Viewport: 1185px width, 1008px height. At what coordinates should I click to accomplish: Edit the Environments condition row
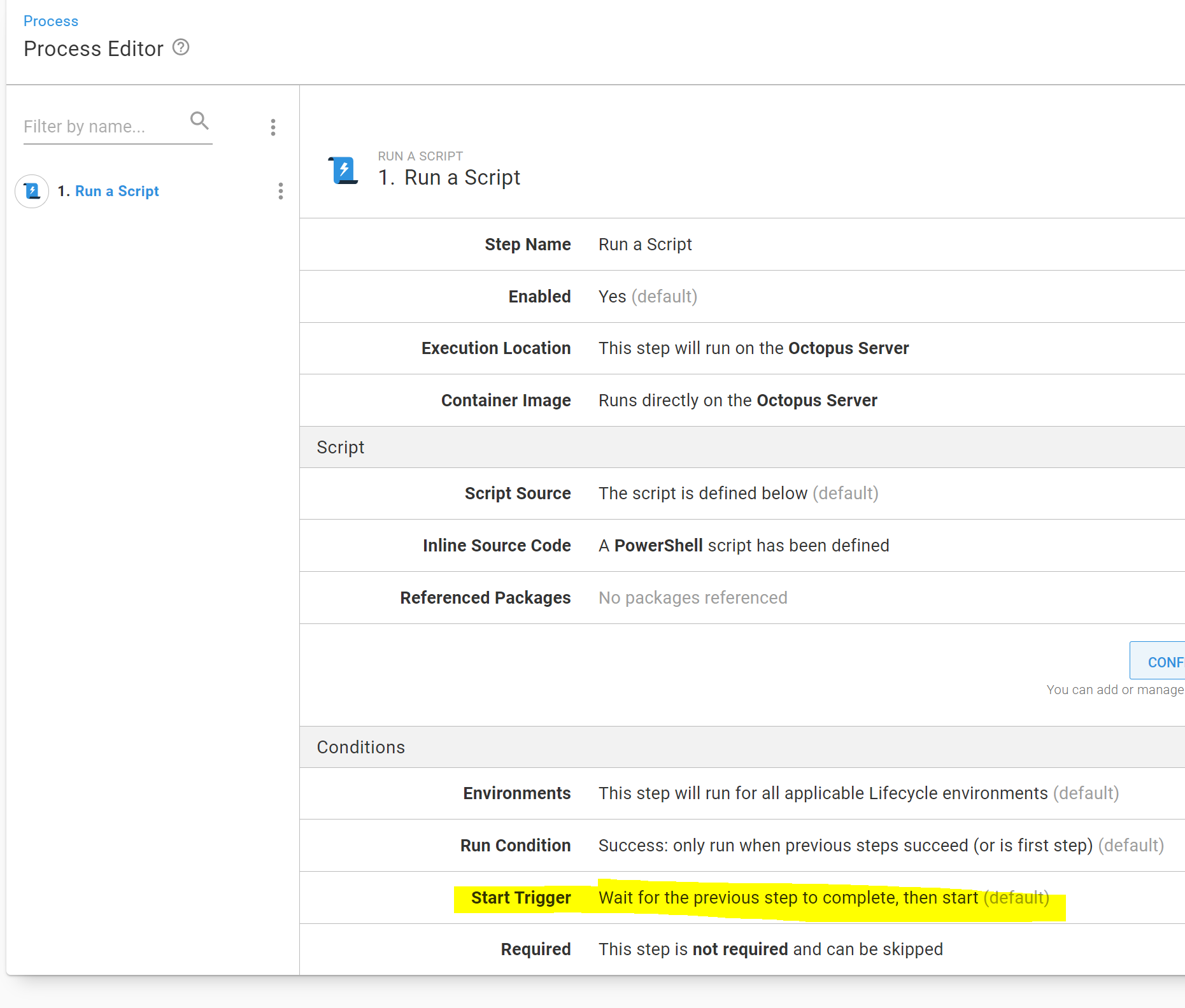858,793
